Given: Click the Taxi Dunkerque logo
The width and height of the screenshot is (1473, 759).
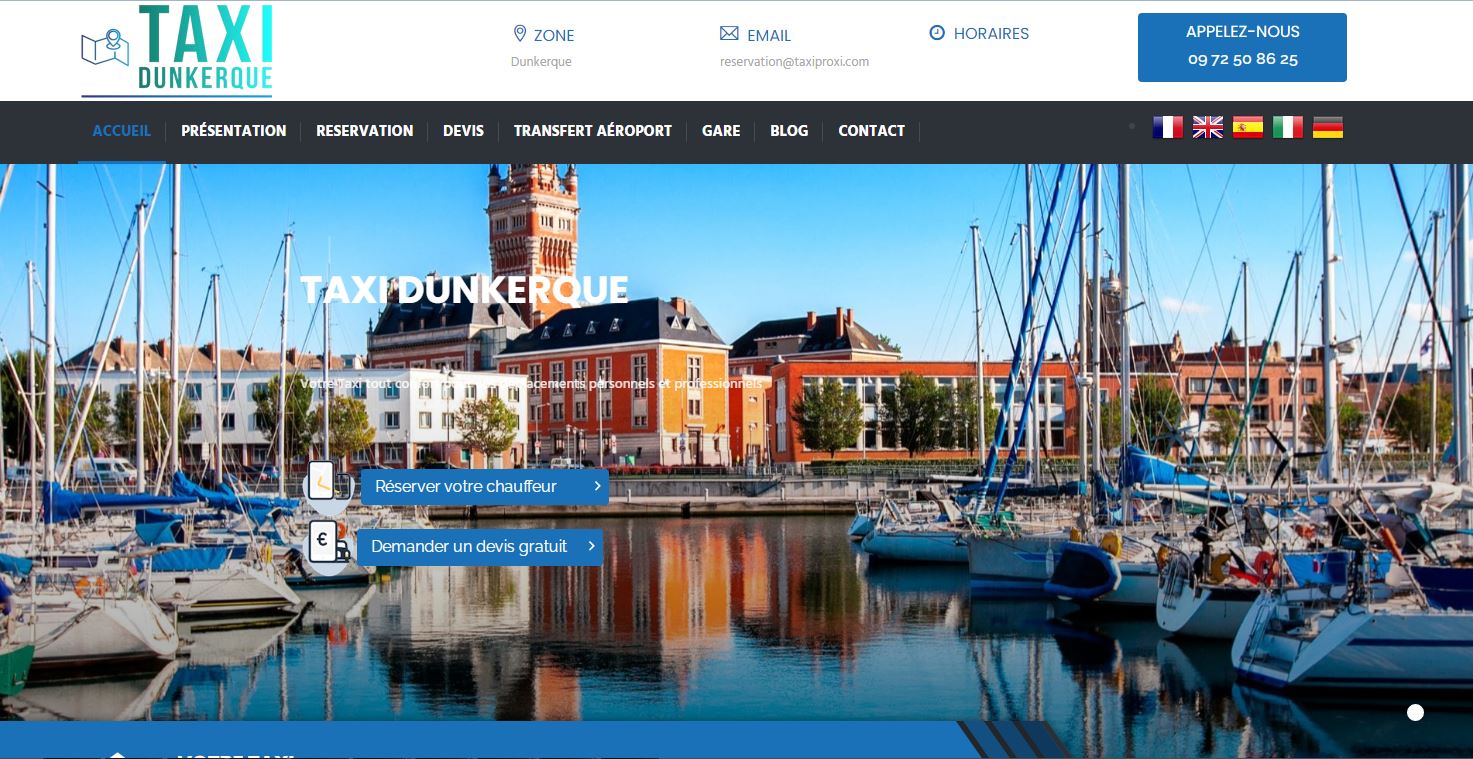Looking at the screenshot, I should (176, 50).
